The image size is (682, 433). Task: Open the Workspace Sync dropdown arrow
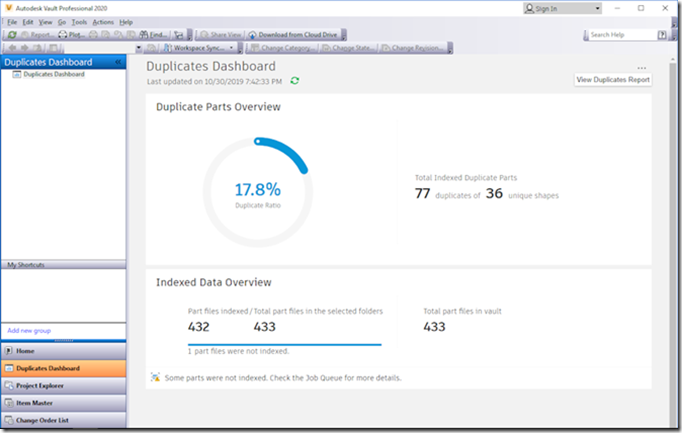[231, 48]
